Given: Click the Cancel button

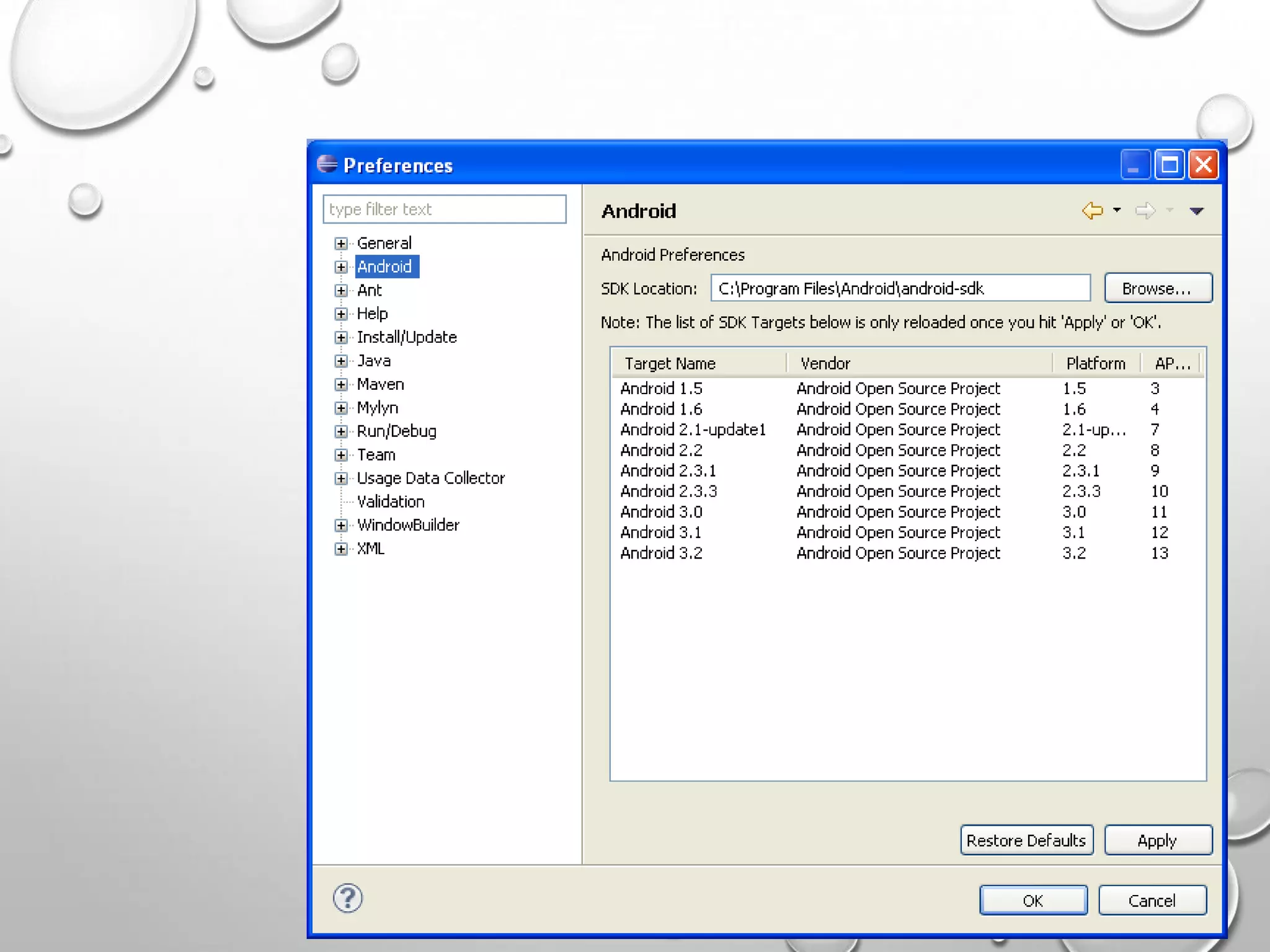Looking at the screenshot, I should [1152, 901].
